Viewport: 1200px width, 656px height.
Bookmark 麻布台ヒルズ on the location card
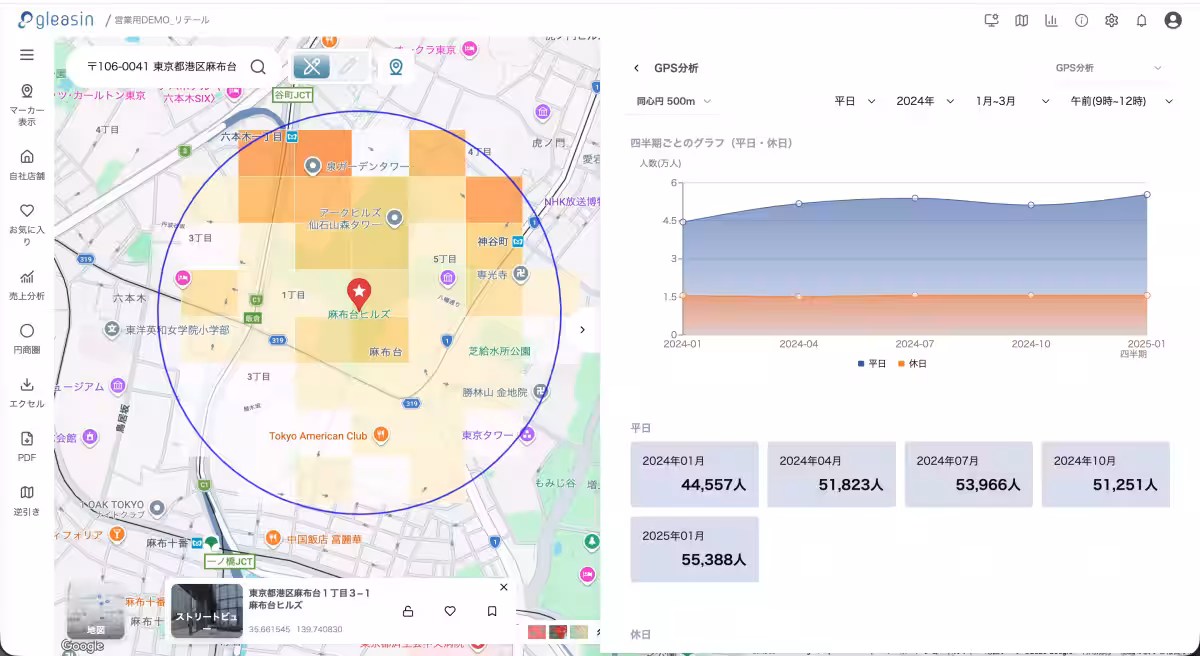[x=492, y=611]
